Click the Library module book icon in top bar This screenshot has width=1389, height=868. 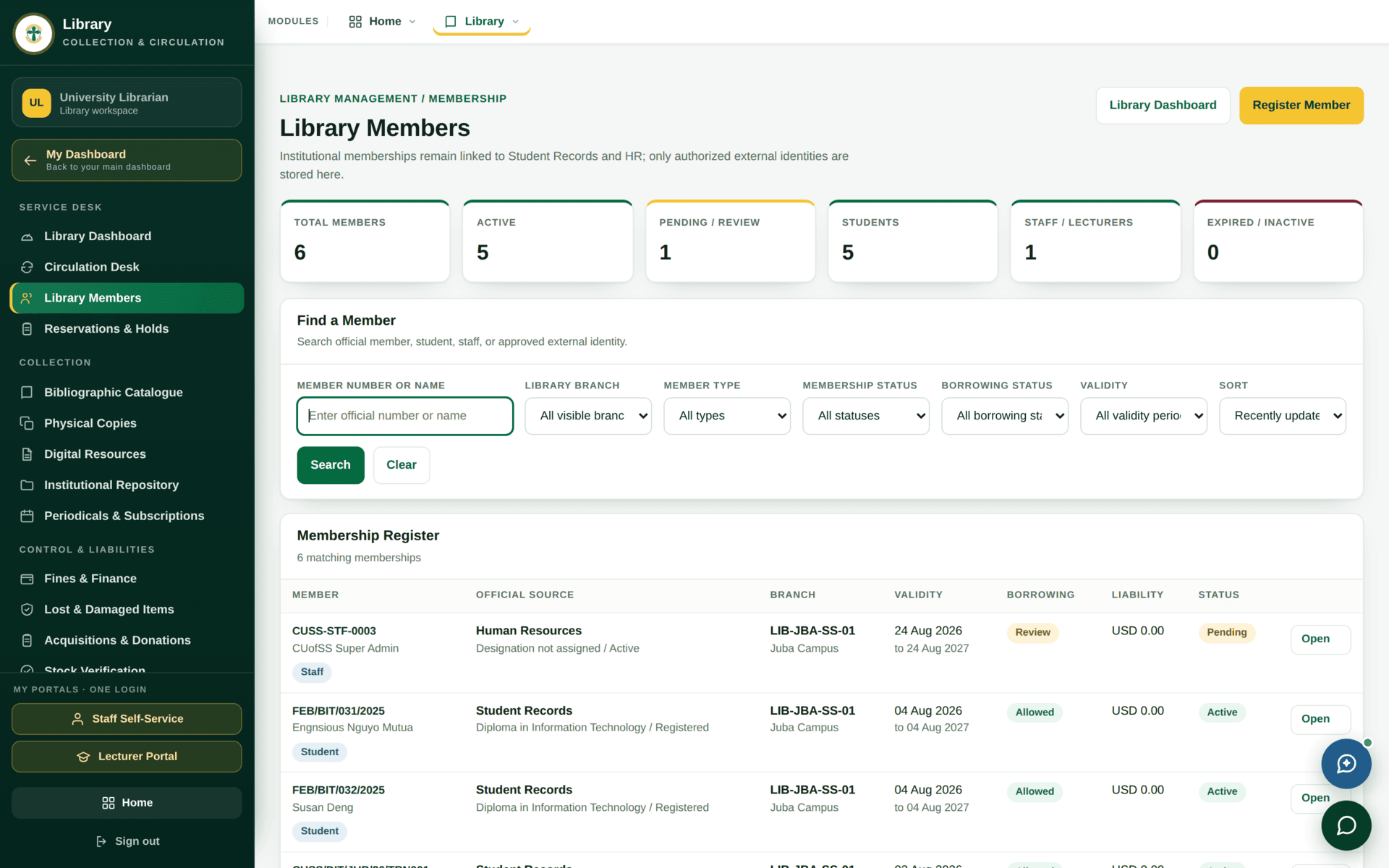point(451,22)
